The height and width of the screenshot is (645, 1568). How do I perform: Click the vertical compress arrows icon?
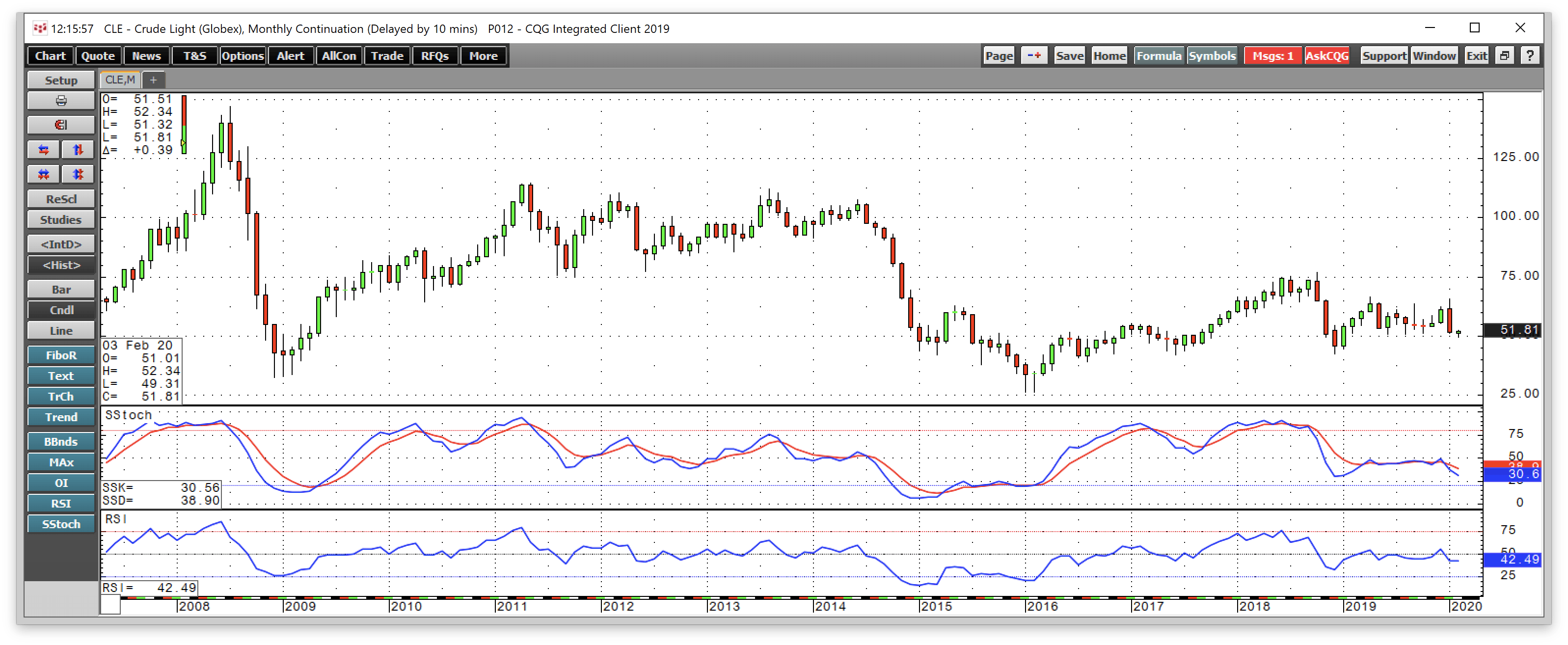click(78, 175)
